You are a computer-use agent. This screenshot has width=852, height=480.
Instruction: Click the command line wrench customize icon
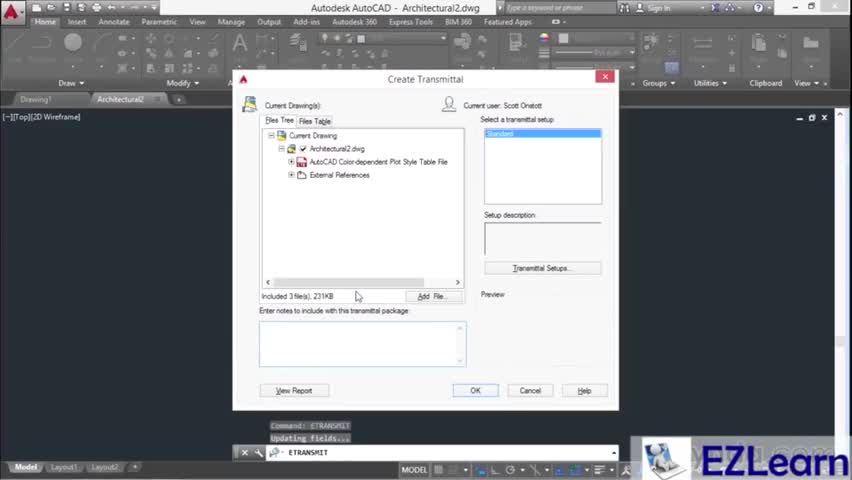pos(259,452)
